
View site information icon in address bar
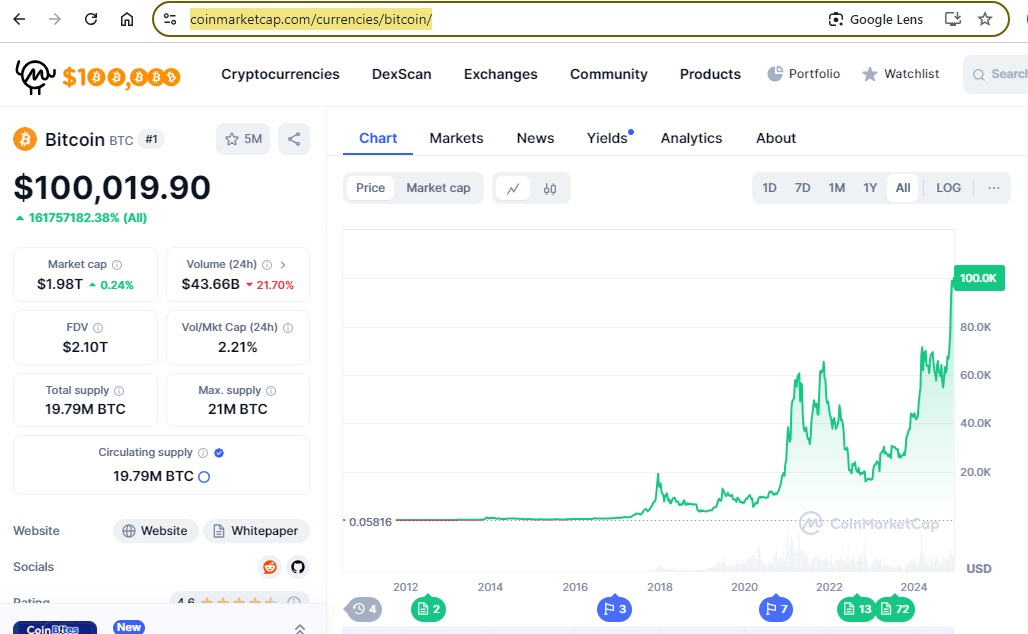(x=170, y=19)
